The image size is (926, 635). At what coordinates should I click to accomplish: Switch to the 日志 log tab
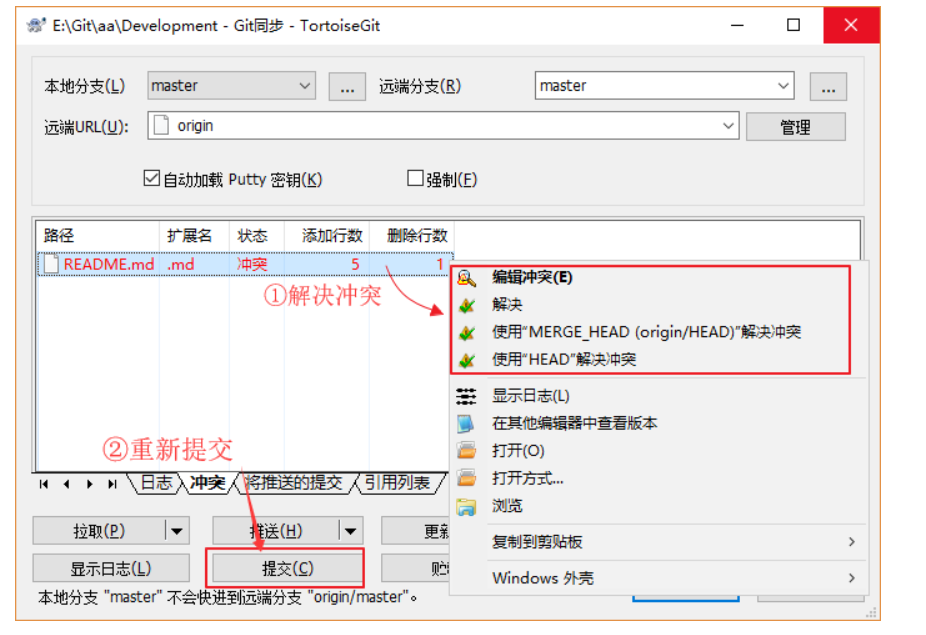click(x=155, y=483)
